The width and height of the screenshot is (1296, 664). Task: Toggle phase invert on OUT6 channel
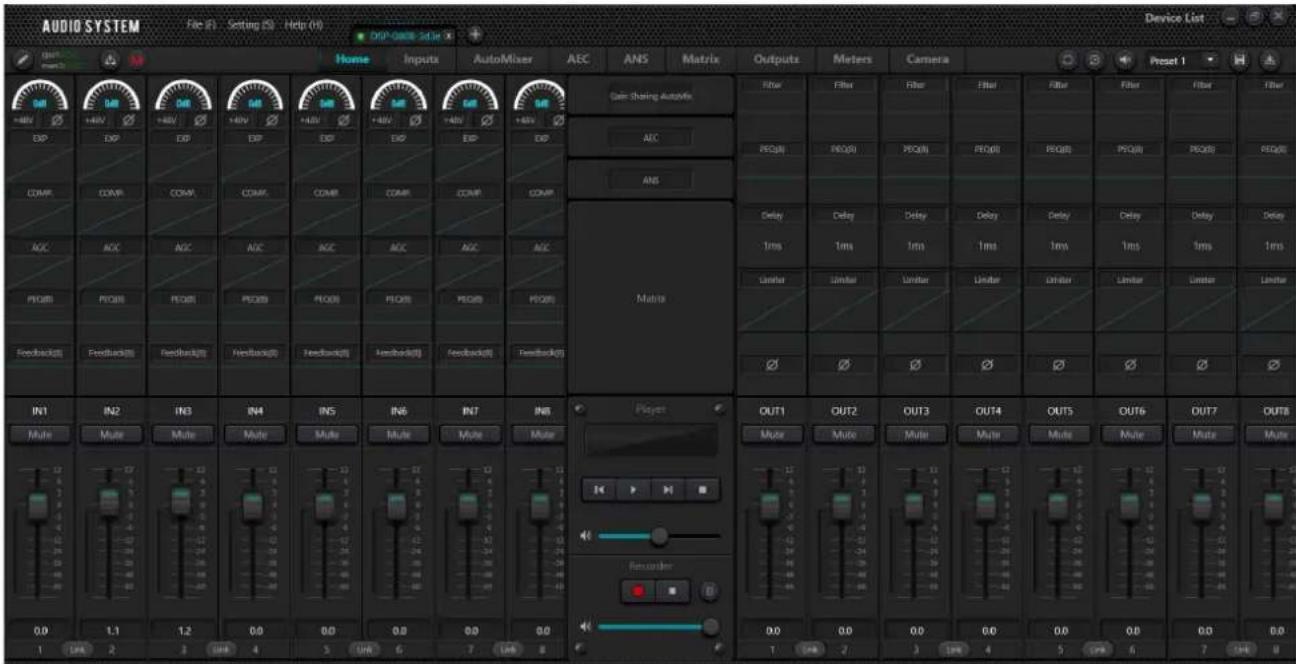tap(1132, 367)
